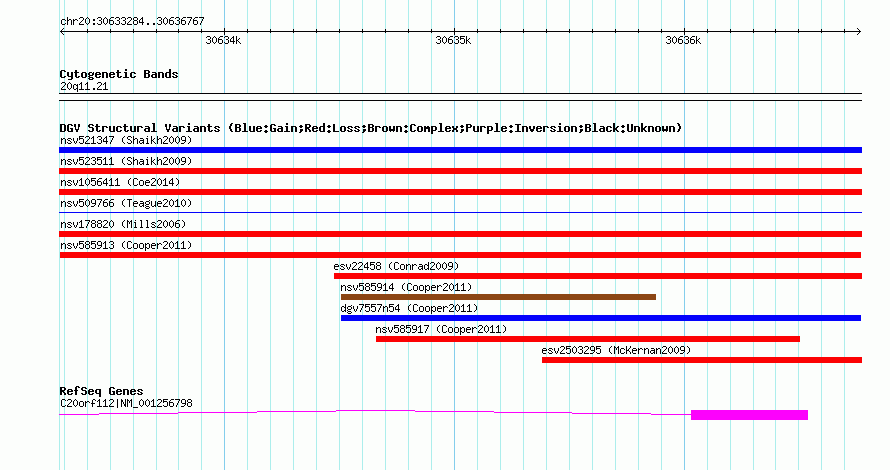
Task: Open the nsv1056411 (Coe2014) label
Action: coord(120,182)
